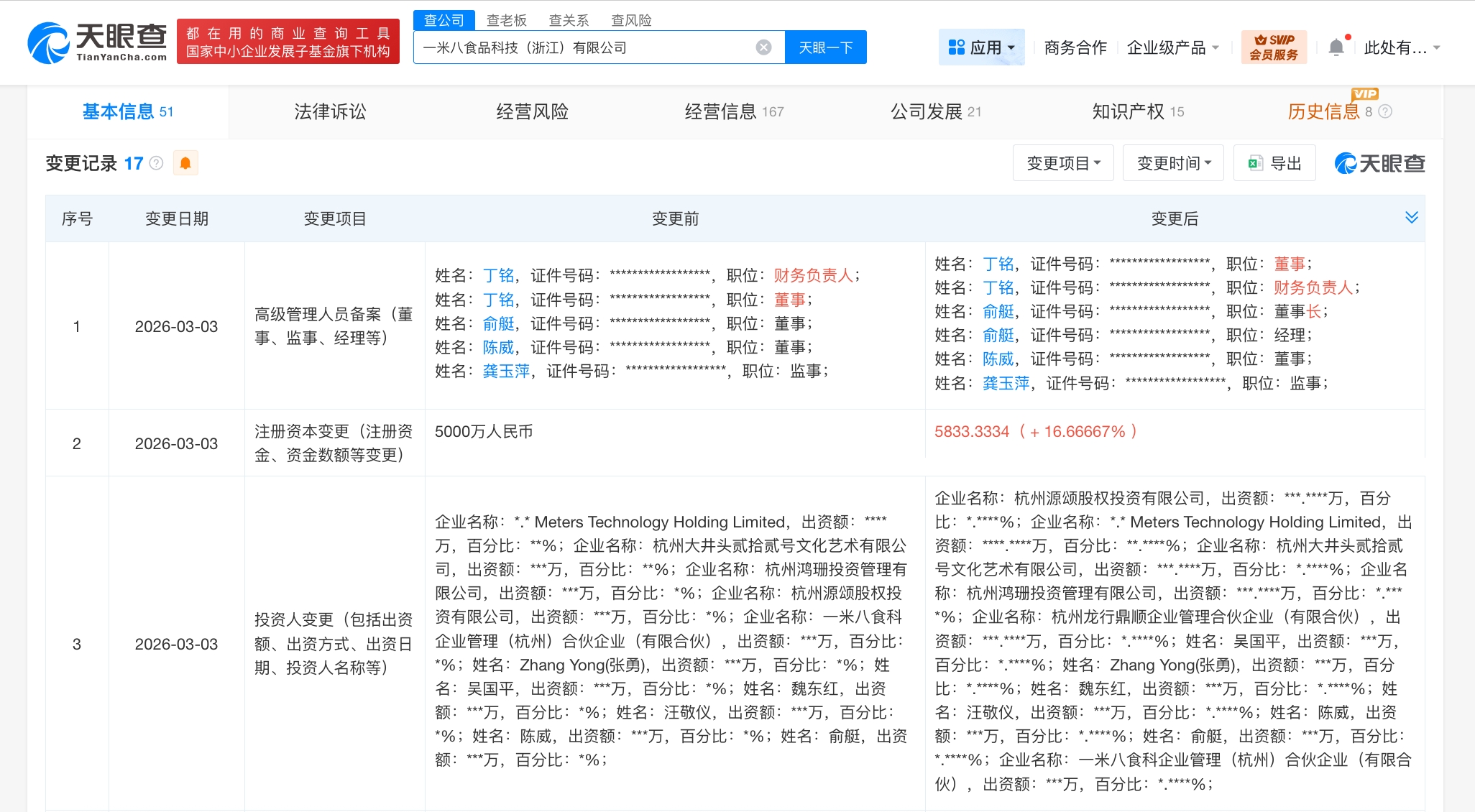This screenshot has height=812, width=1475.
Task: Open the 变更时间 filter dropdown
Action: click(1173, 163)
